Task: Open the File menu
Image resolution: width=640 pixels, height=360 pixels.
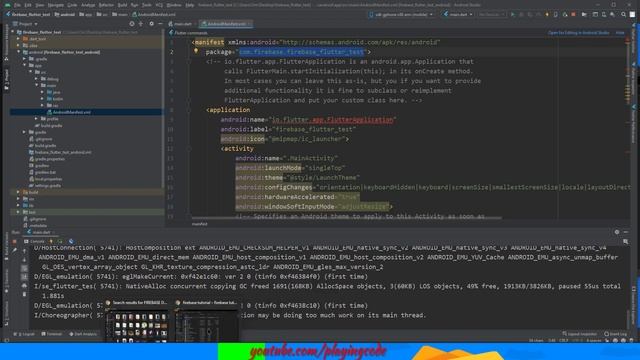Action: [x=17, y=5]
